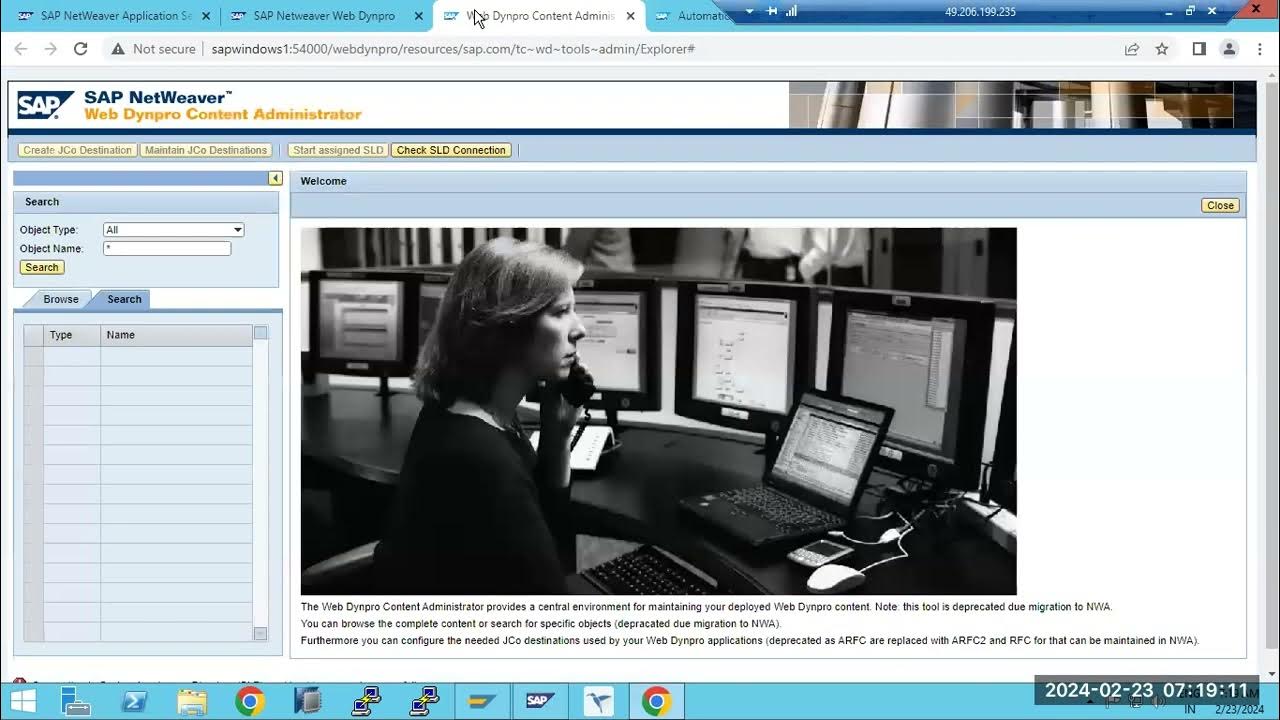Click the pin icon on the remote connection bar

772,11
